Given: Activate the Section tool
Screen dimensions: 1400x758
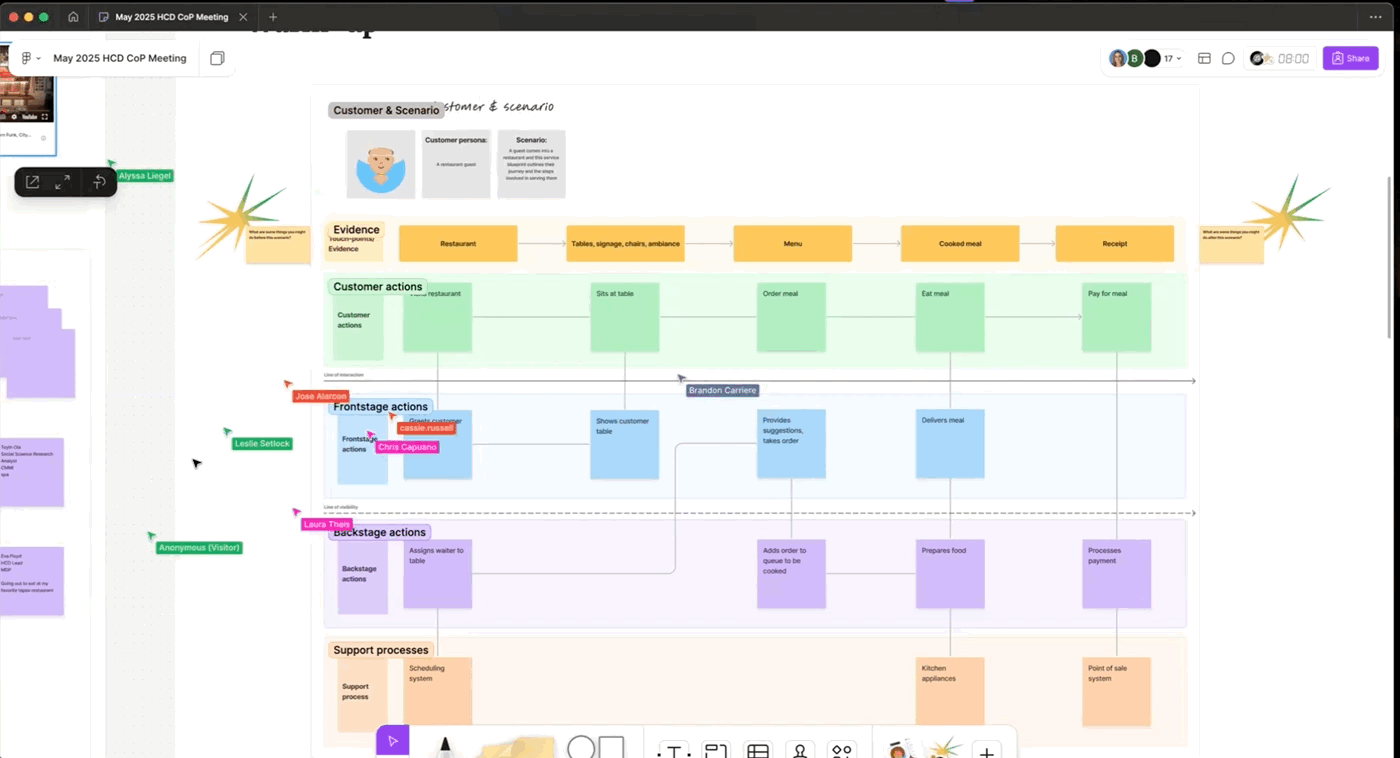Looking at the screenshot, I should [715, 749].
